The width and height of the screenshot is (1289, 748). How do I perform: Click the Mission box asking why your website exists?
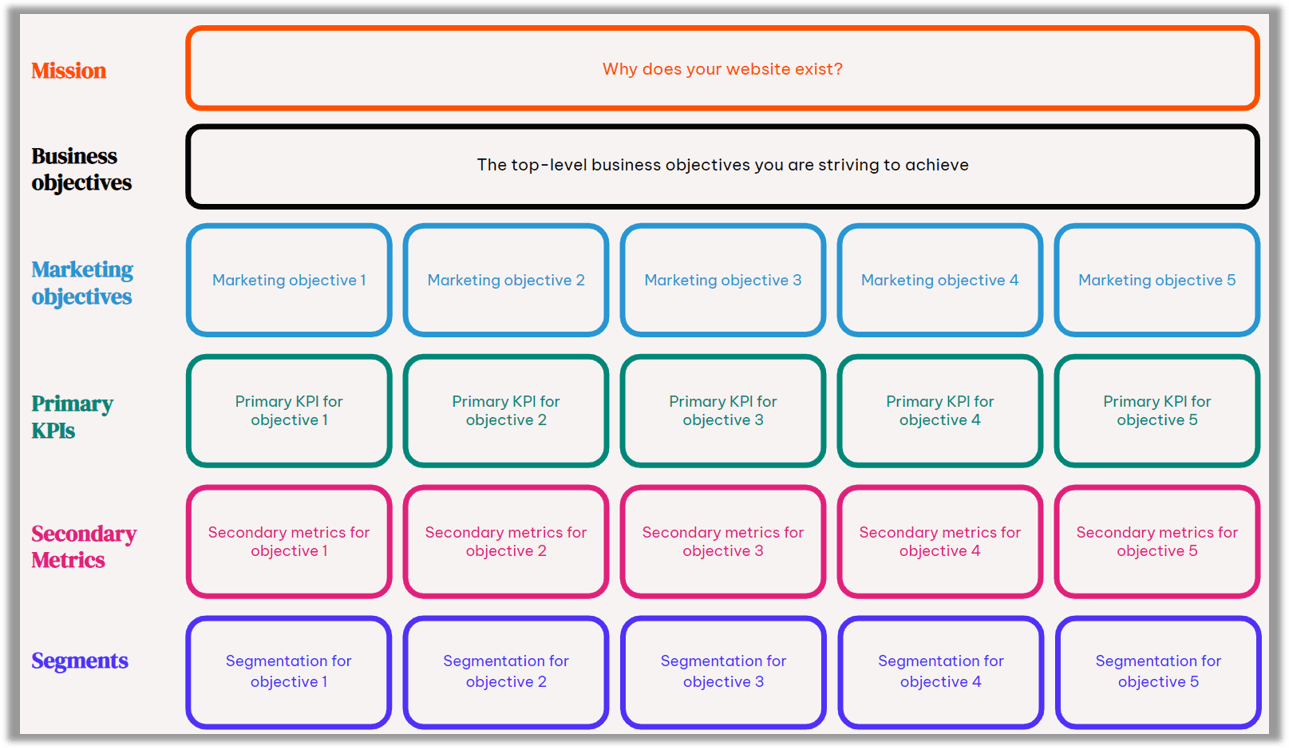pyautogui.click(x=722, y=68)
